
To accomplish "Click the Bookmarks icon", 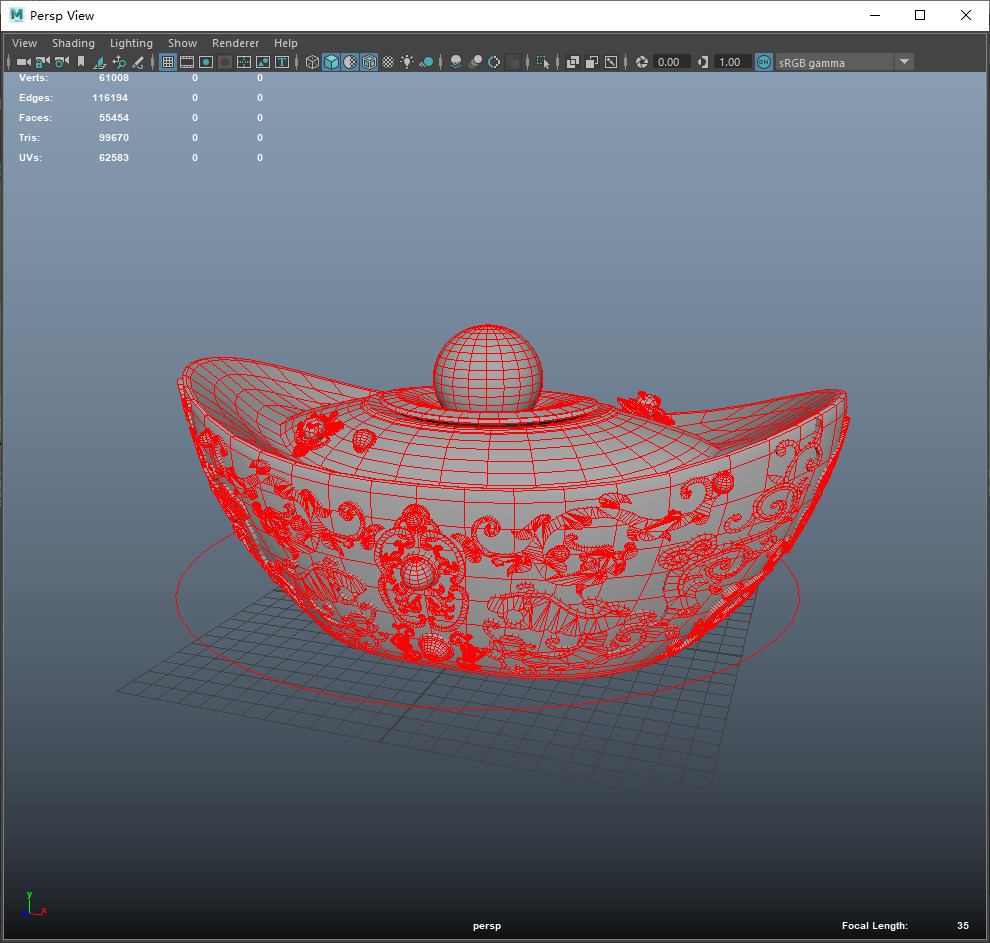I will (81, 62).
